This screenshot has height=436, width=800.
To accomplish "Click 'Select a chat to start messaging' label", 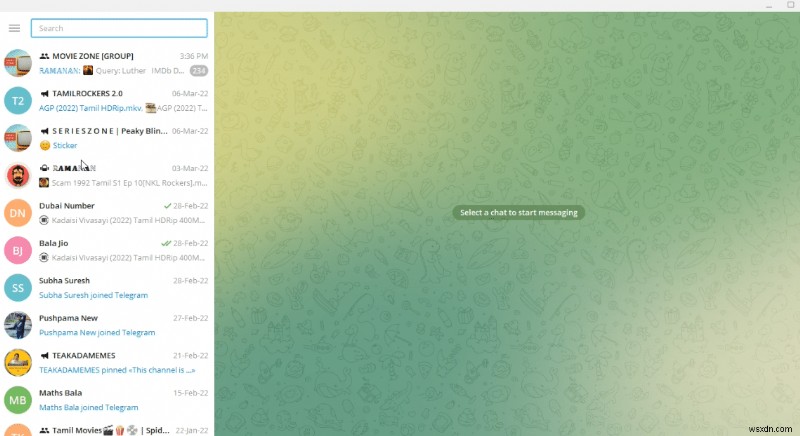I will [518, 213].
